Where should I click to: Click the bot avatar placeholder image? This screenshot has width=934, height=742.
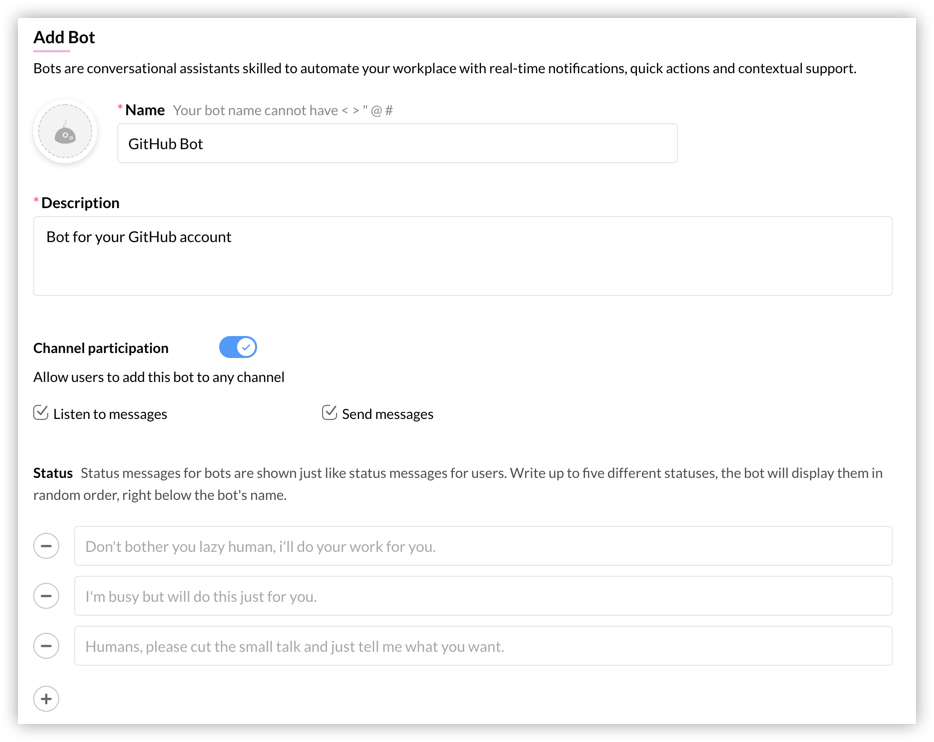pos(65,132)
